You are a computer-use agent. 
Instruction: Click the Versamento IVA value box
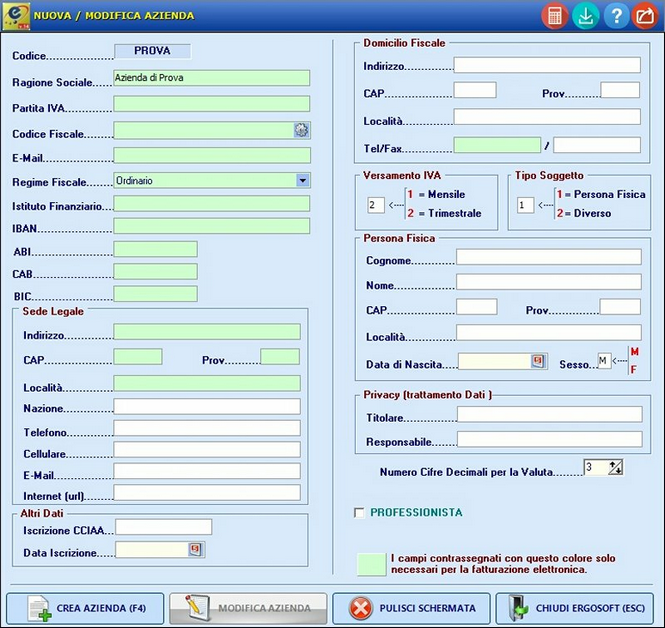pyautogui.click(x=376, y=205)
